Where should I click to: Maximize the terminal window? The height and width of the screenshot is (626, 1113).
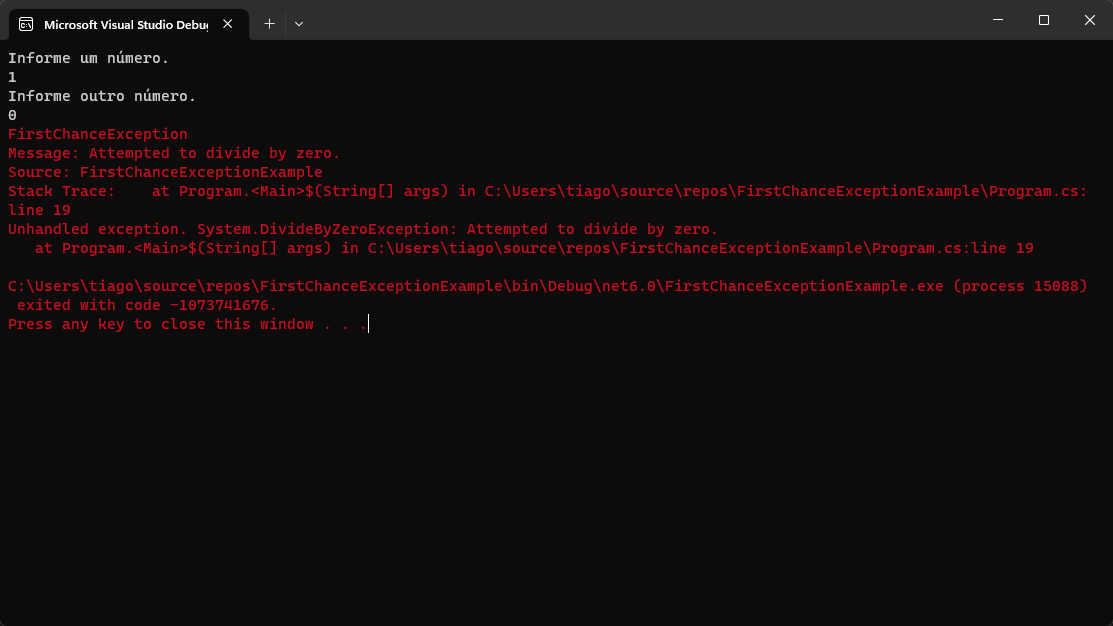[1043, 20]
